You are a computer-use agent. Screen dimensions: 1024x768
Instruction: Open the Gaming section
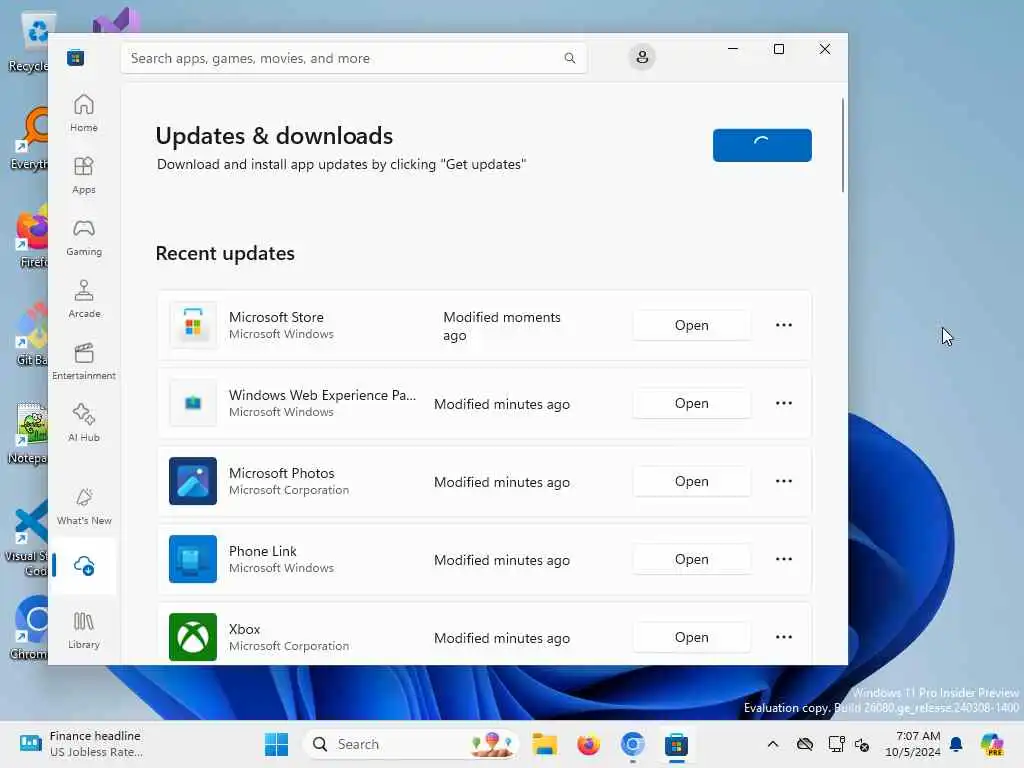84,237
